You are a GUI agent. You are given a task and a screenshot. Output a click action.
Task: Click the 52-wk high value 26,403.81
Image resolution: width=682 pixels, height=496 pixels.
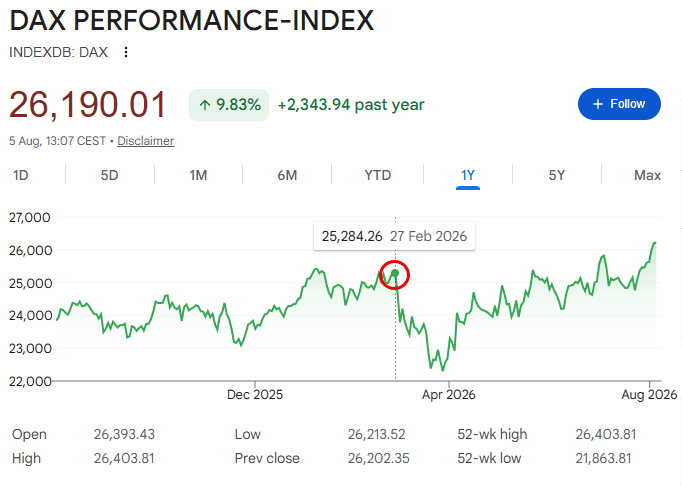click(606, 434)
